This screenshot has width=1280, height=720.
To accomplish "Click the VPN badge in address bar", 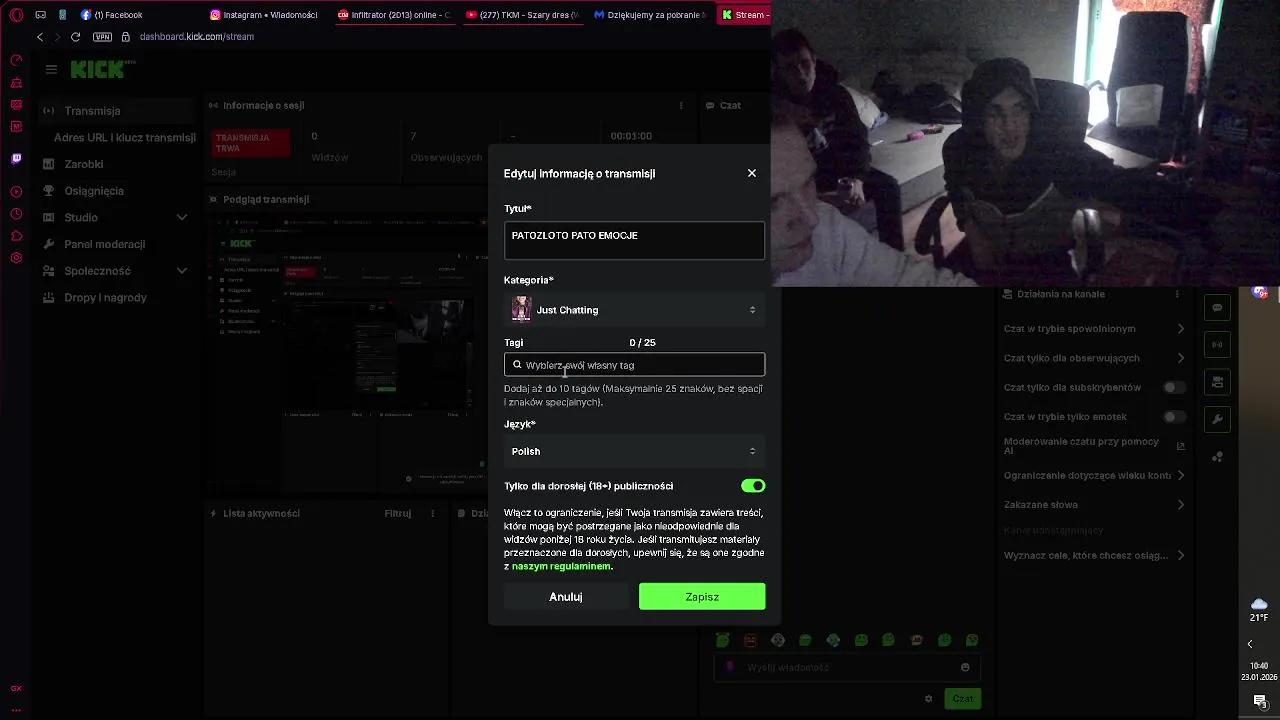I will (x=102, y=37).
